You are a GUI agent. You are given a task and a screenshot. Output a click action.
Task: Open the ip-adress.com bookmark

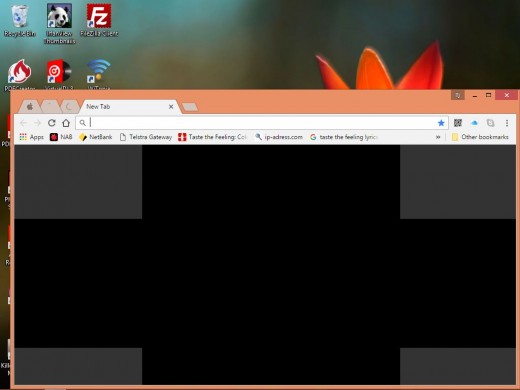[279, 137]
